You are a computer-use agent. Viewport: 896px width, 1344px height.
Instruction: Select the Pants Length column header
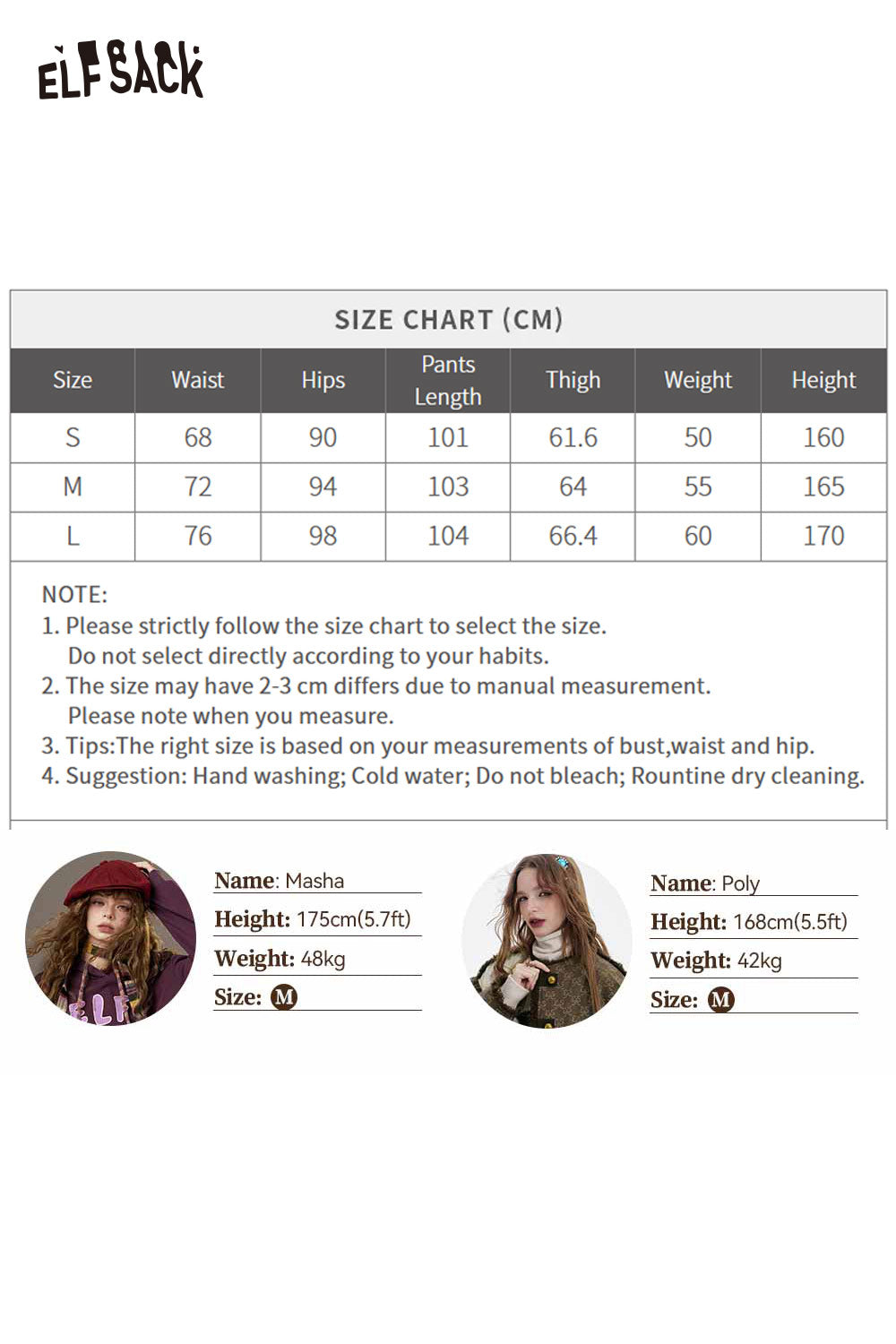tap(448, 380)
